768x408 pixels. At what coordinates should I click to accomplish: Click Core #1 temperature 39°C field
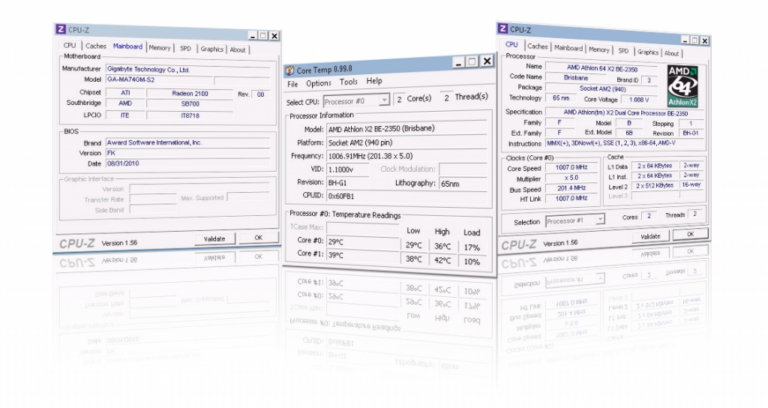363,255
